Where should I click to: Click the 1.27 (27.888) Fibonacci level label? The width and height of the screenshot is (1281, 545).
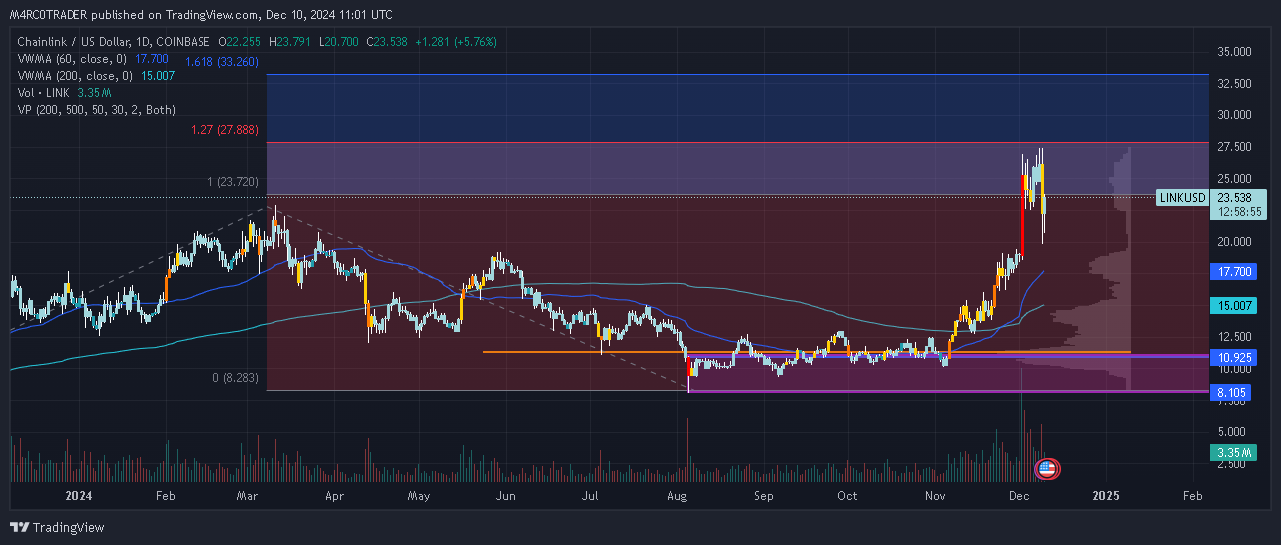225,130
